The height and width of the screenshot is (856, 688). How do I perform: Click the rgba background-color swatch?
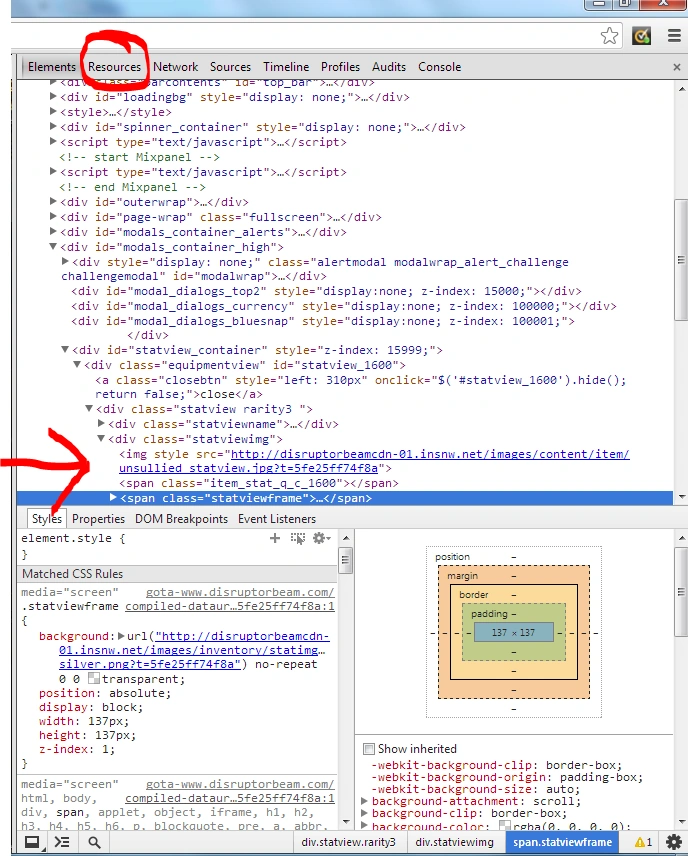click(x=505, y=826)
